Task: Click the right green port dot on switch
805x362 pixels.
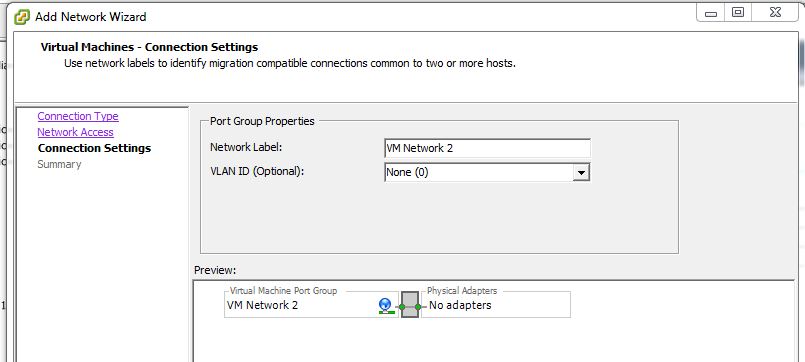Action: tap(418, 307)
